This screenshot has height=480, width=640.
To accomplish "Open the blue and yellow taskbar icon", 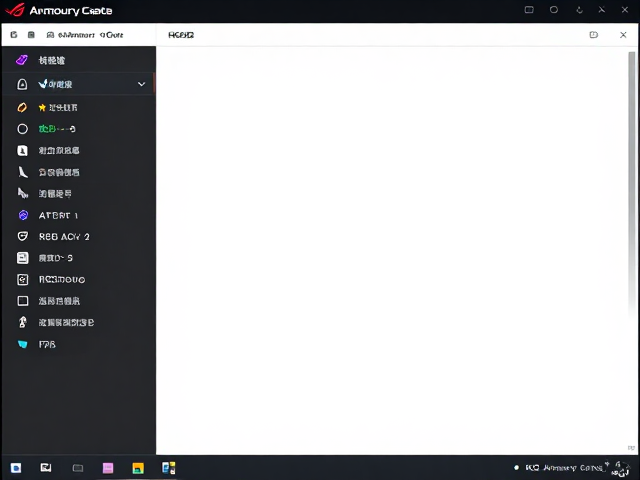I will 169,468.
